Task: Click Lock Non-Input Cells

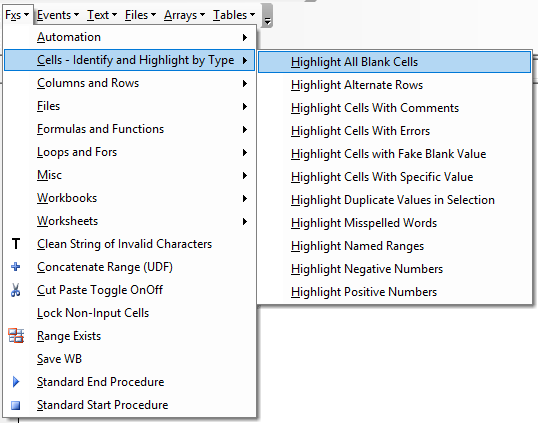Action: [130, 313]
